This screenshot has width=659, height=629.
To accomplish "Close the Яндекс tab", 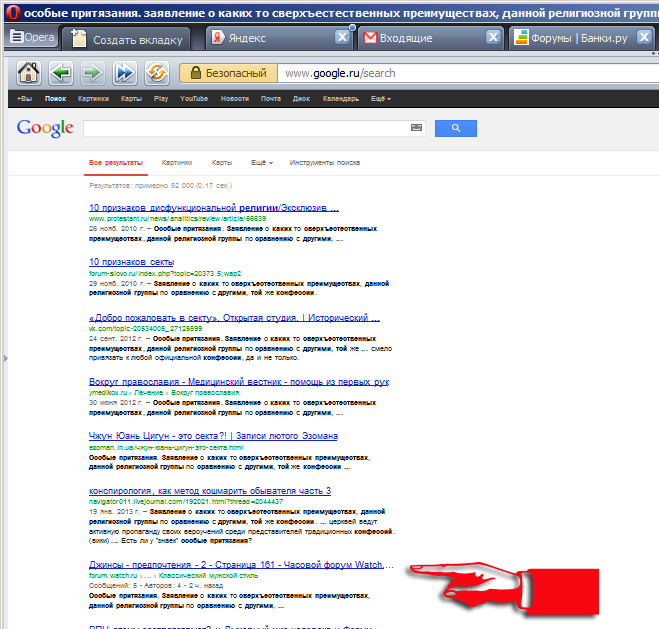I will 341,38.
